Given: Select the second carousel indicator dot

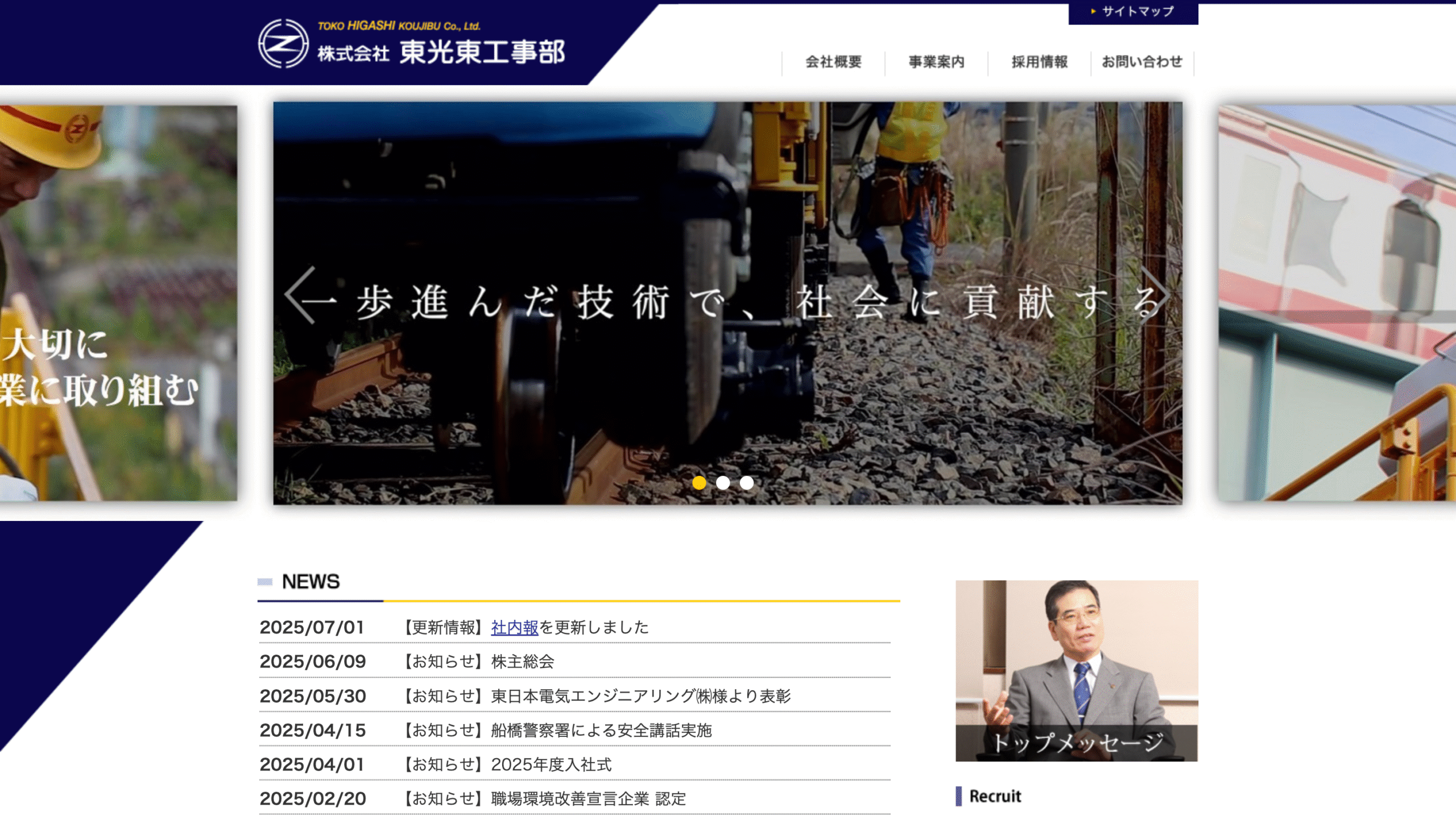Looking at the screenshot, I should (x=723, y=482).
